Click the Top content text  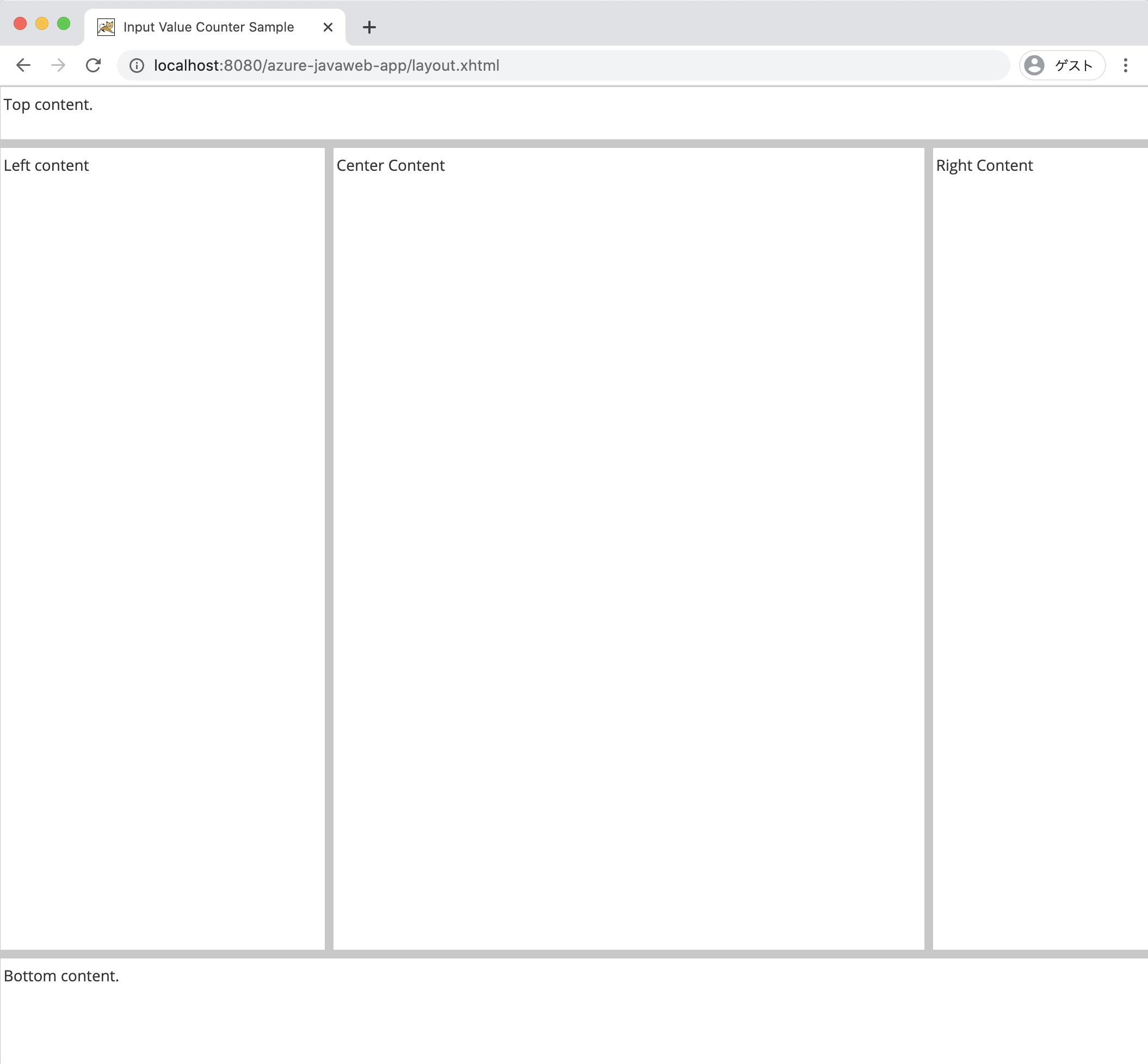48,105
